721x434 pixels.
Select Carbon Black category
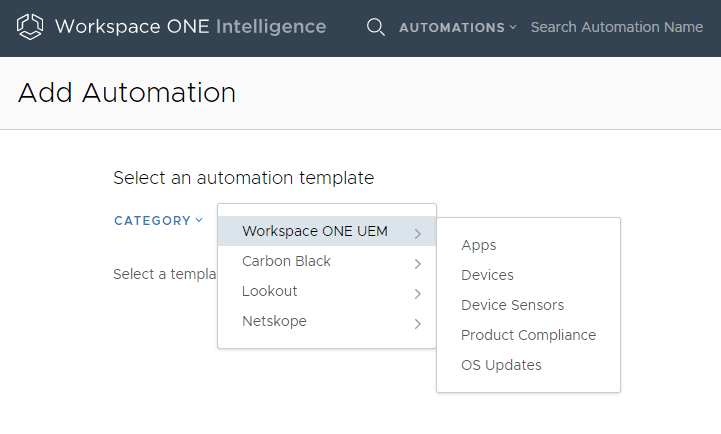click(327, 261)
